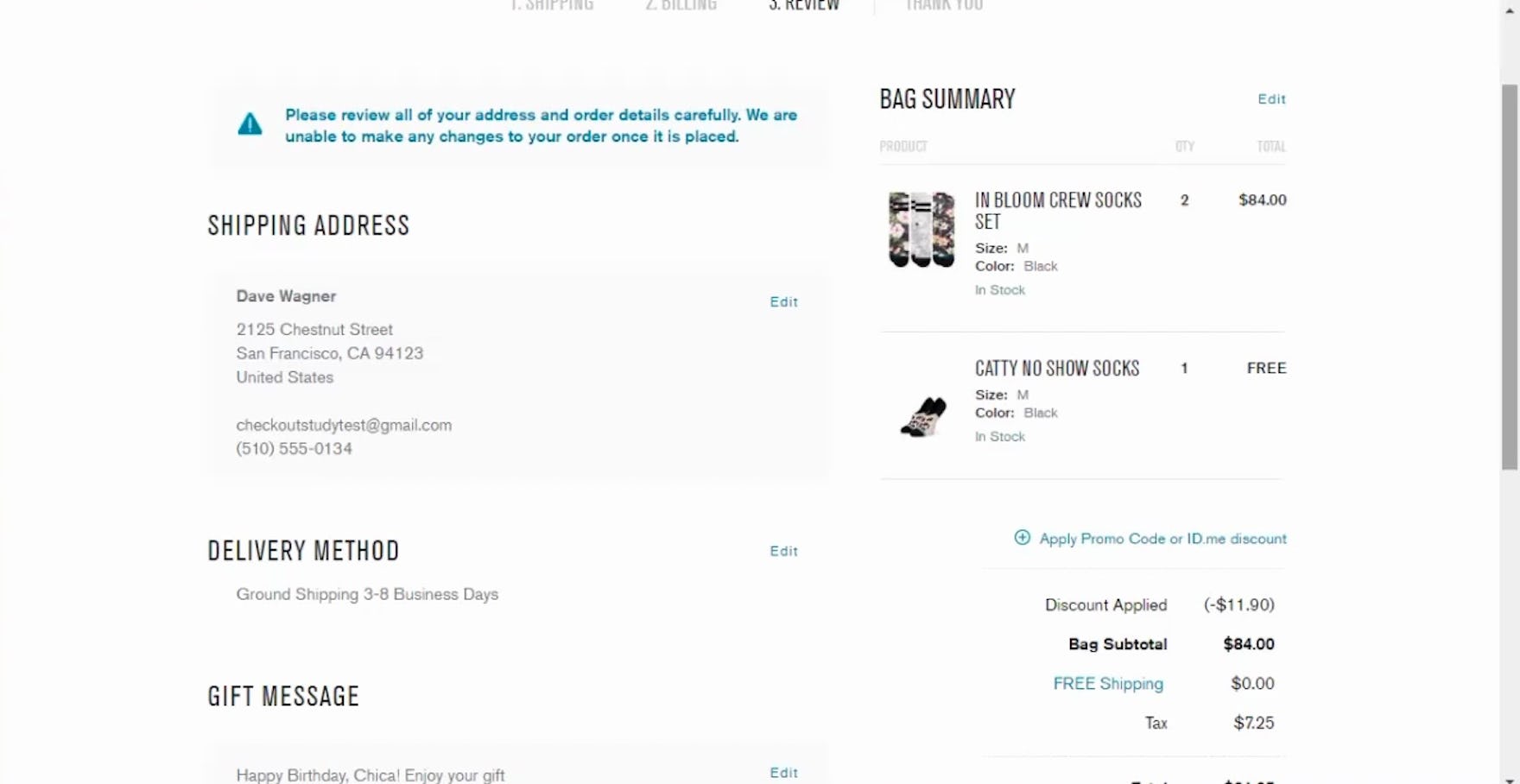Click the page vertical scrollbar thumb

pos(1510,276)
